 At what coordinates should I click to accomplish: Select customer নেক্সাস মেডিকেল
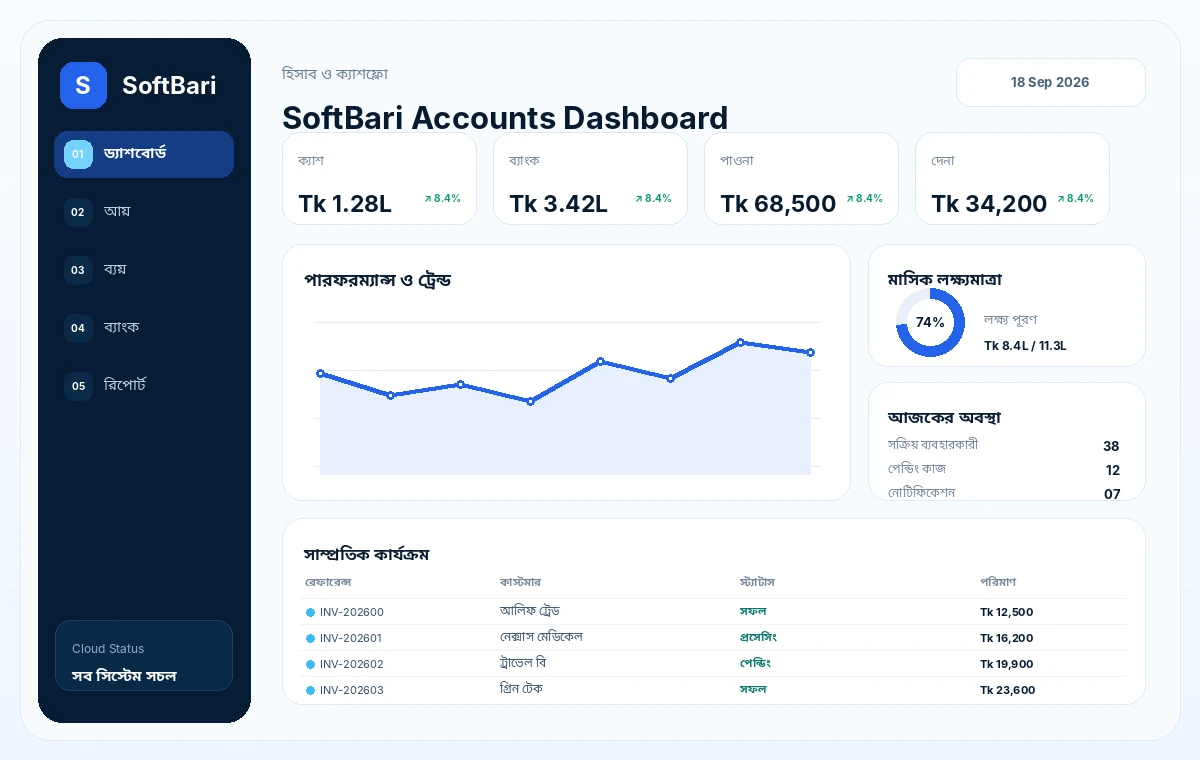[541, 637]
